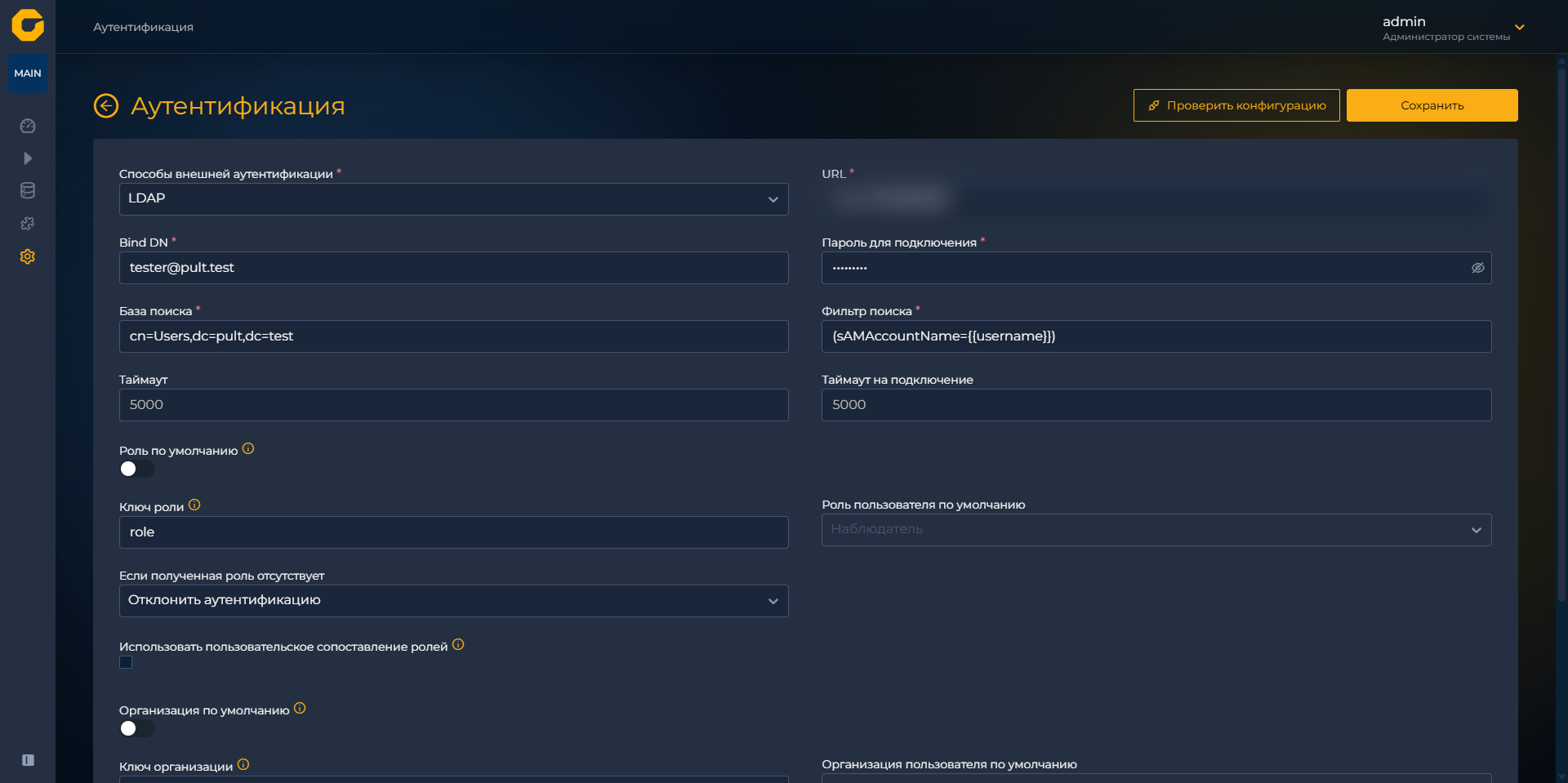Viewport: 1568px width, 783px height.
Task: Open the puzzle/plugins icon in sidebar
Action: pyautogui.click(x=28, y=224)
